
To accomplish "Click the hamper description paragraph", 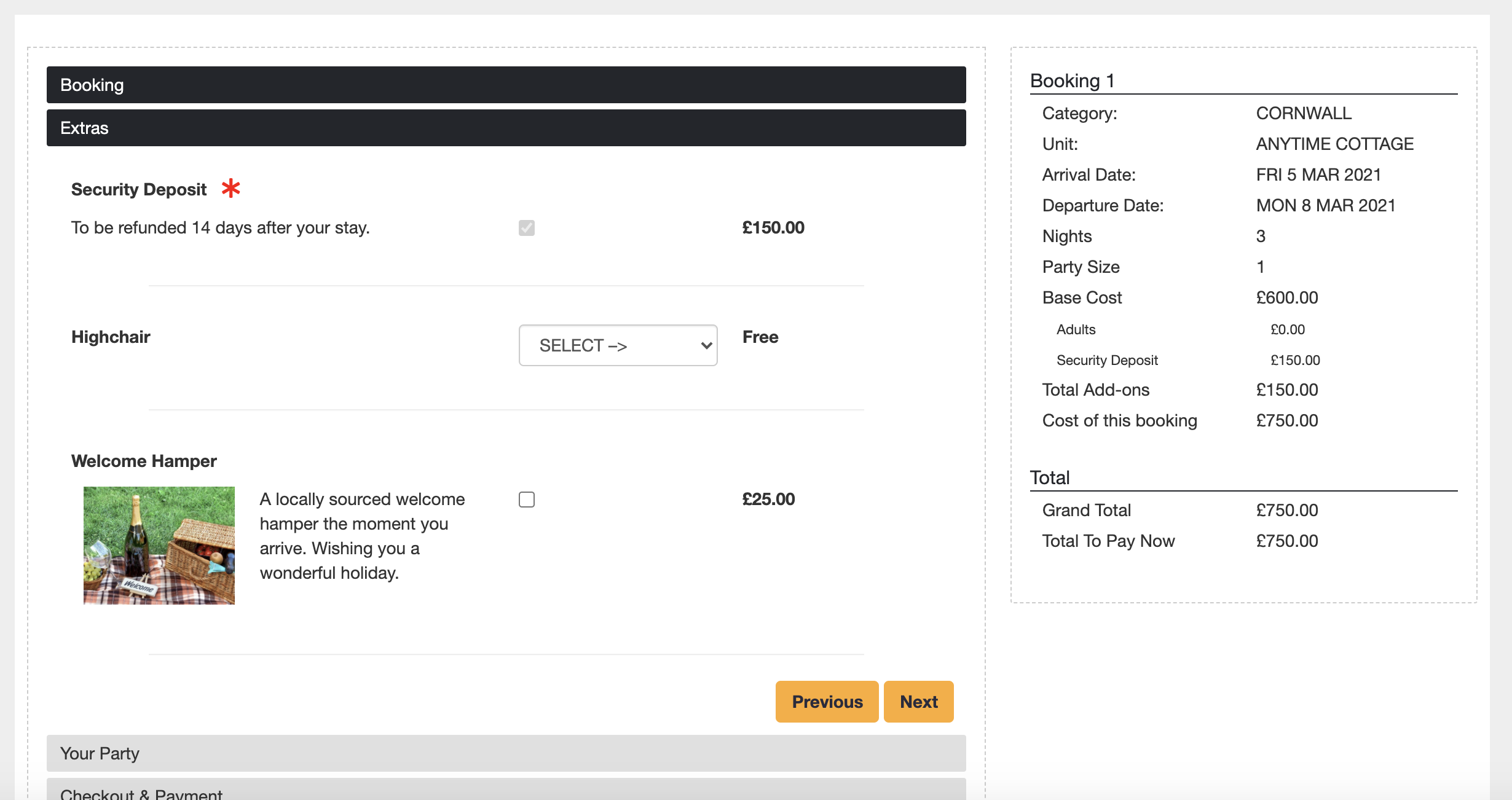I will pyautogui.click(x=362, y=536).
